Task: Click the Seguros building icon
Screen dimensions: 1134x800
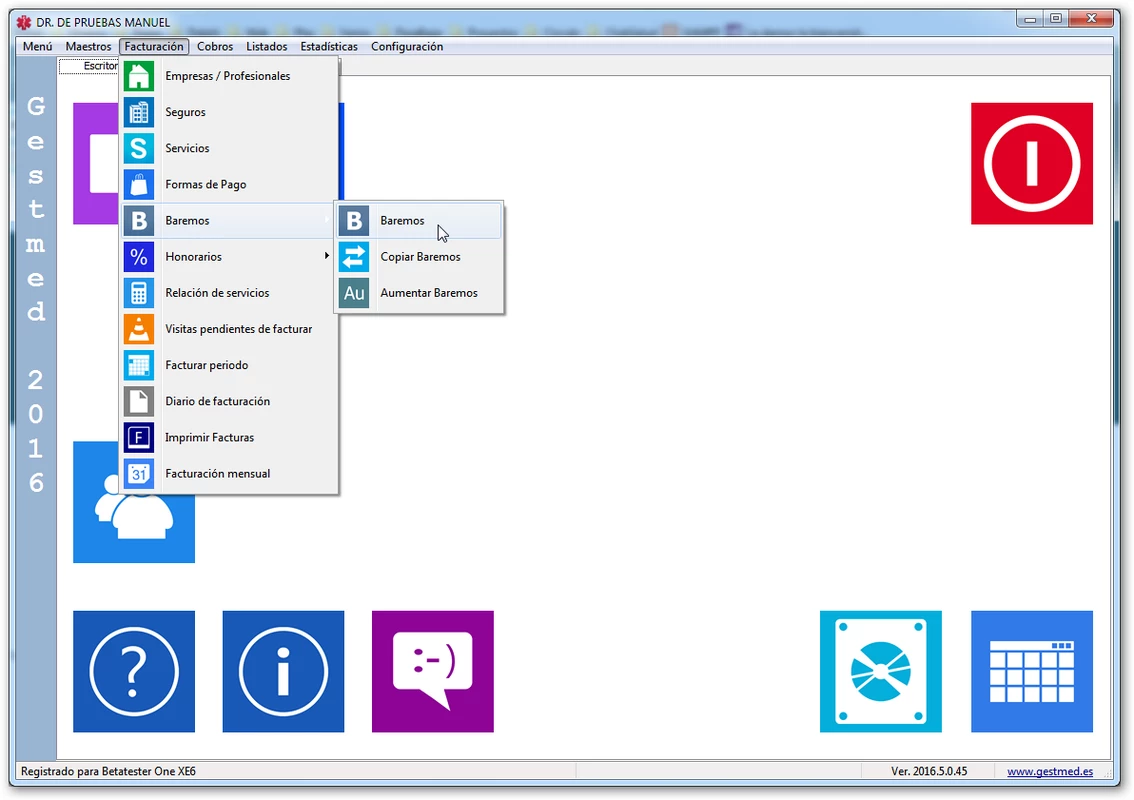Action: tap(138, 112)
